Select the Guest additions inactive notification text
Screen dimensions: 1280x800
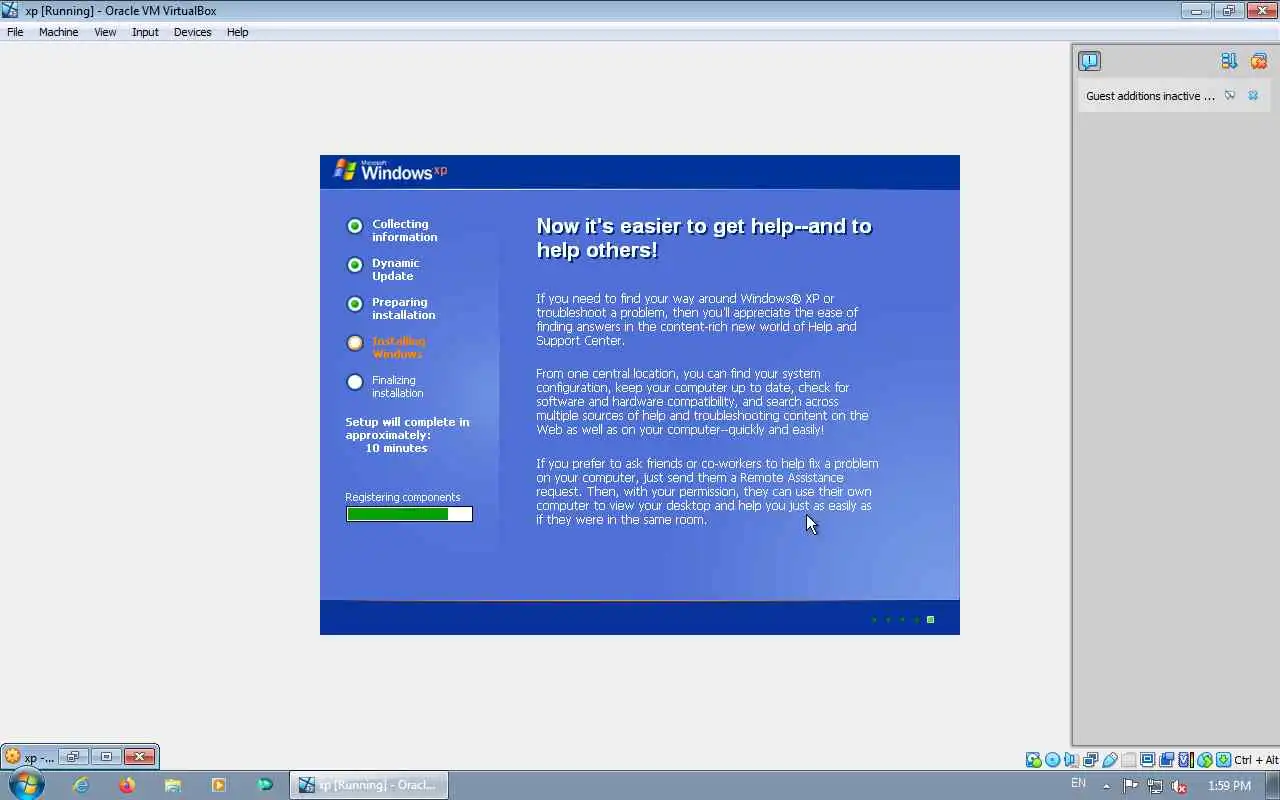1150,96
